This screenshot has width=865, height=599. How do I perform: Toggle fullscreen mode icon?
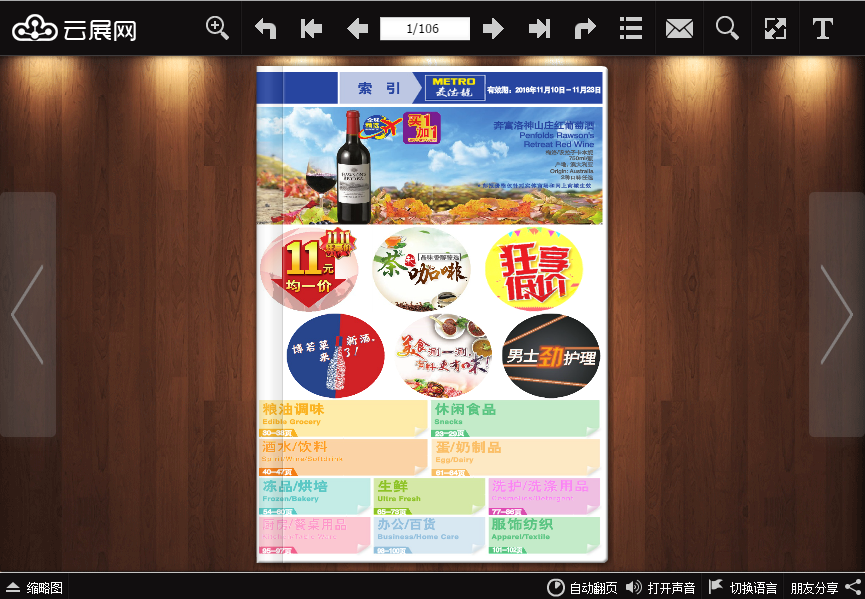[x=775, y=28]
